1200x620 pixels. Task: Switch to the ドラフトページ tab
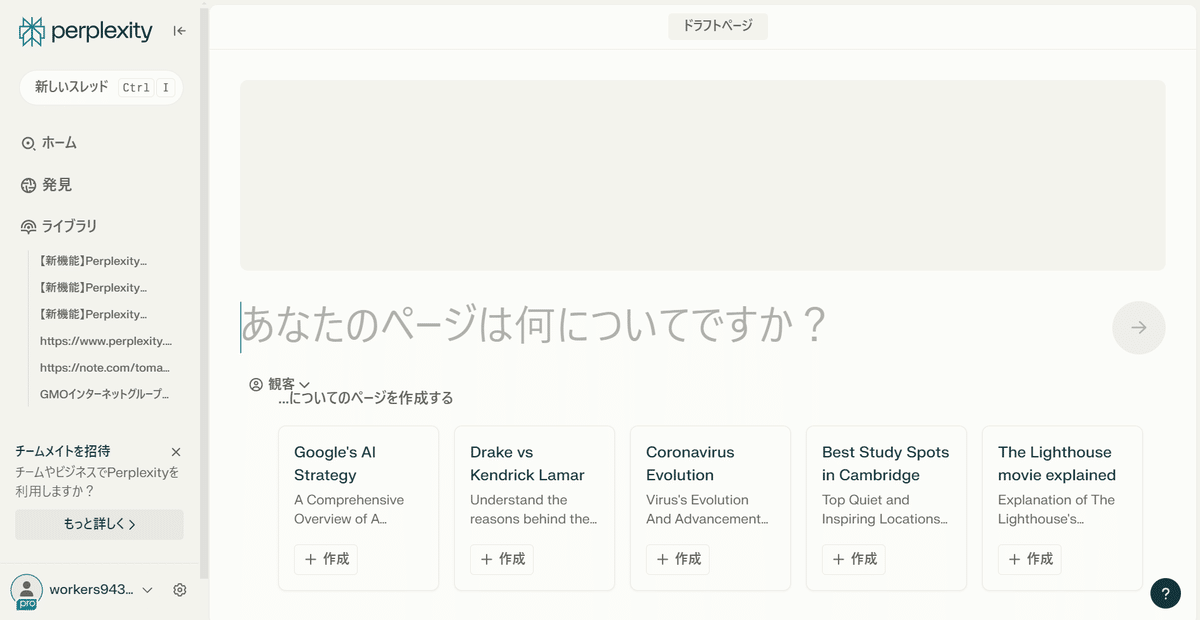pos(718,26)
